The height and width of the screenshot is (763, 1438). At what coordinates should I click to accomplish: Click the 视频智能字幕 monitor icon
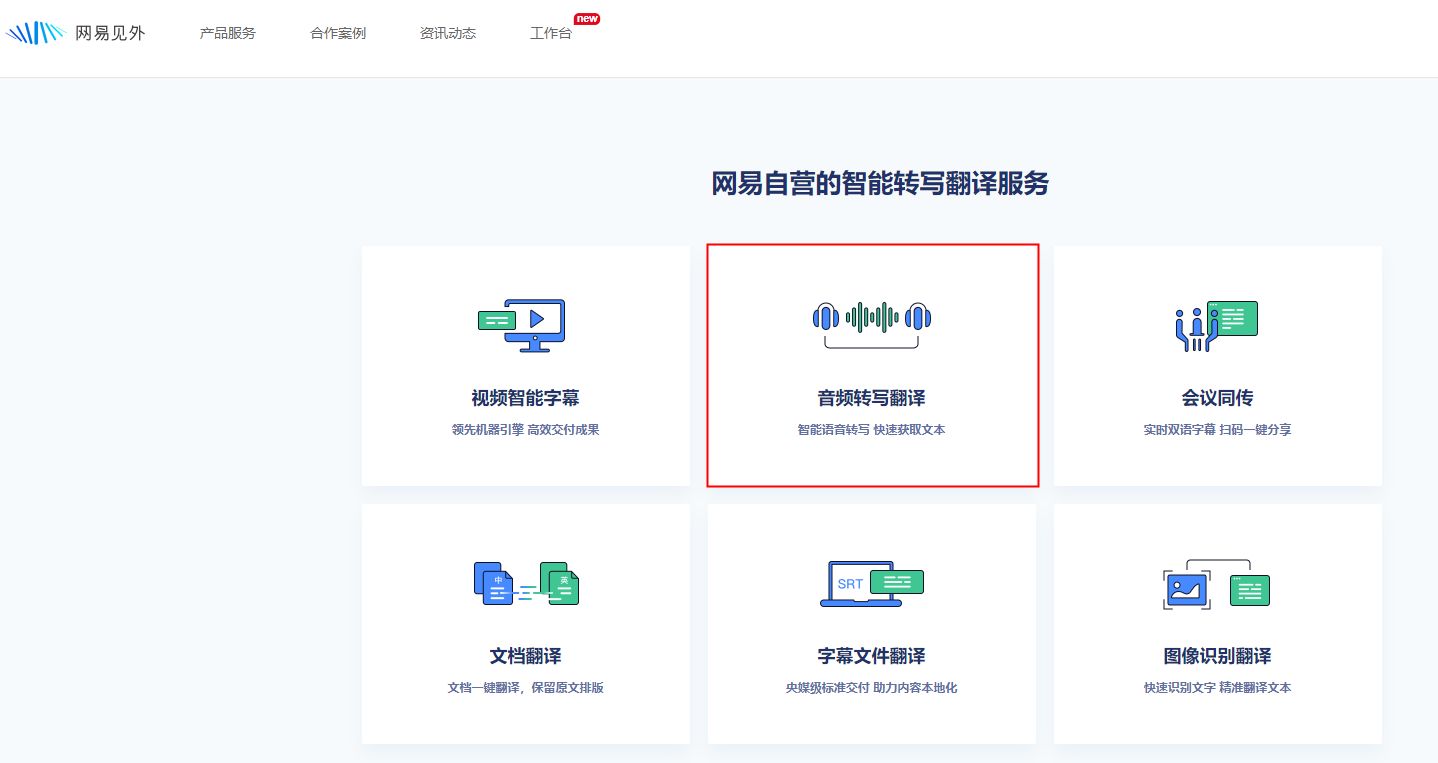(521, 325)
